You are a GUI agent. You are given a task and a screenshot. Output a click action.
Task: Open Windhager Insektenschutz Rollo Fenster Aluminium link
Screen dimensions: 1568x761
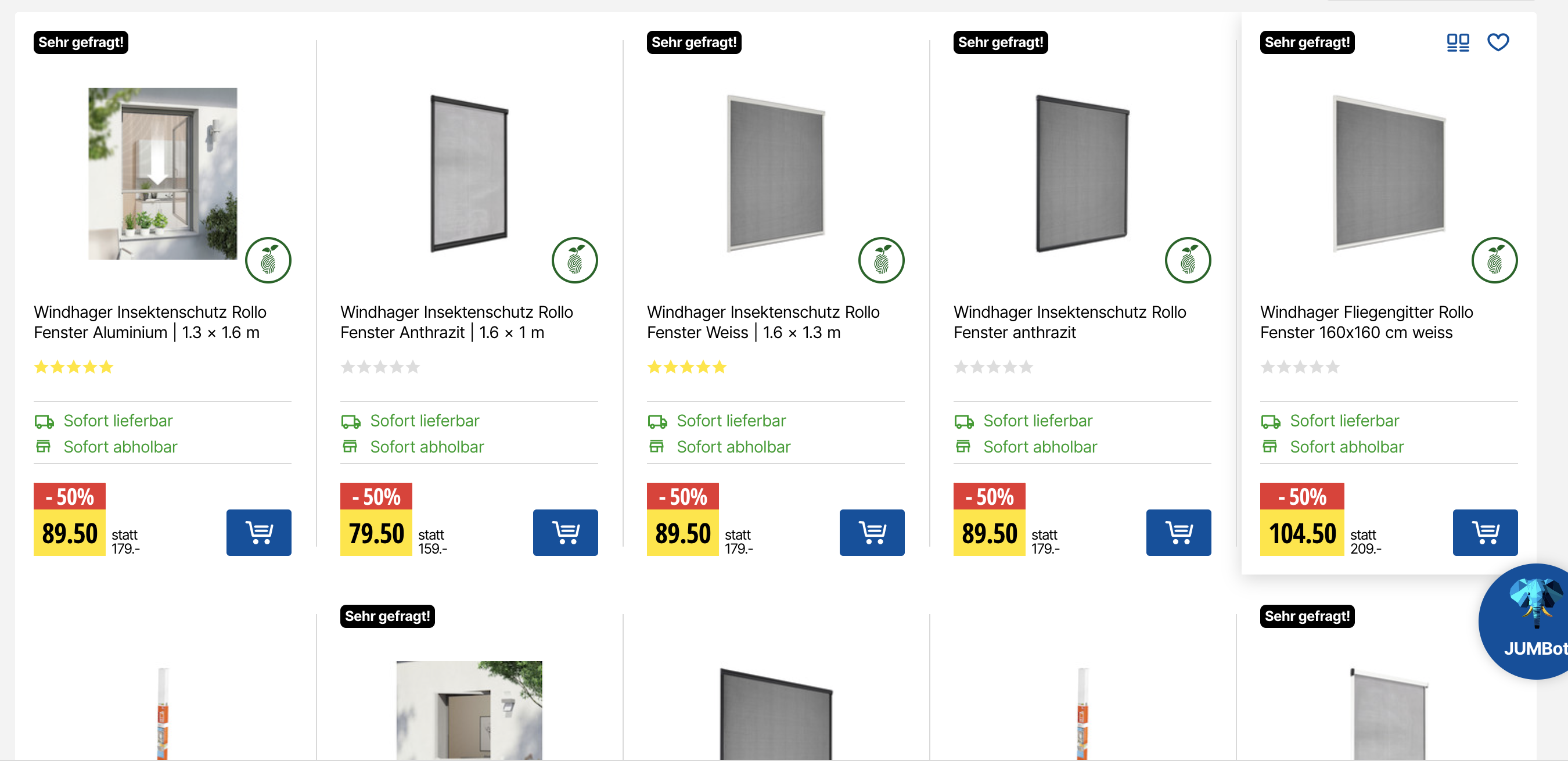pyautogui.click(x=150, y=322)
